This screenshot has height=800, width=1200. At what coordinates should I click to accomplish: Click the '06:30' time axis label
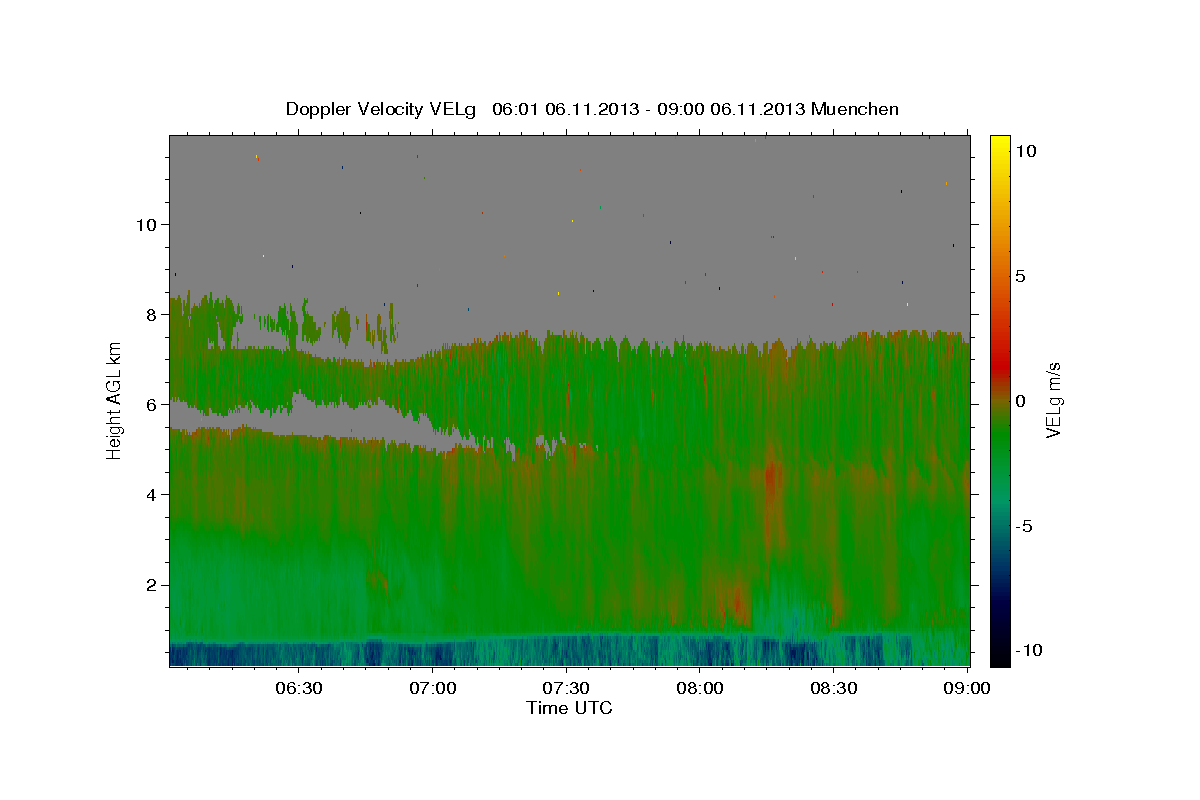coord(299,688)
